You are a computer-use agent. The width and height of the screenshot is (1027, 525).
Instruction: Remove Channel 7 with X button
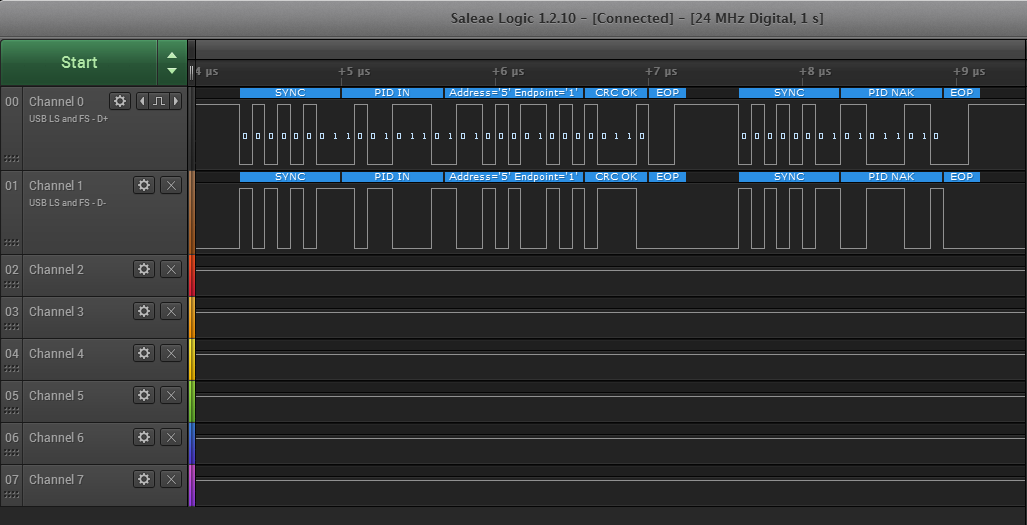point(171,479)
